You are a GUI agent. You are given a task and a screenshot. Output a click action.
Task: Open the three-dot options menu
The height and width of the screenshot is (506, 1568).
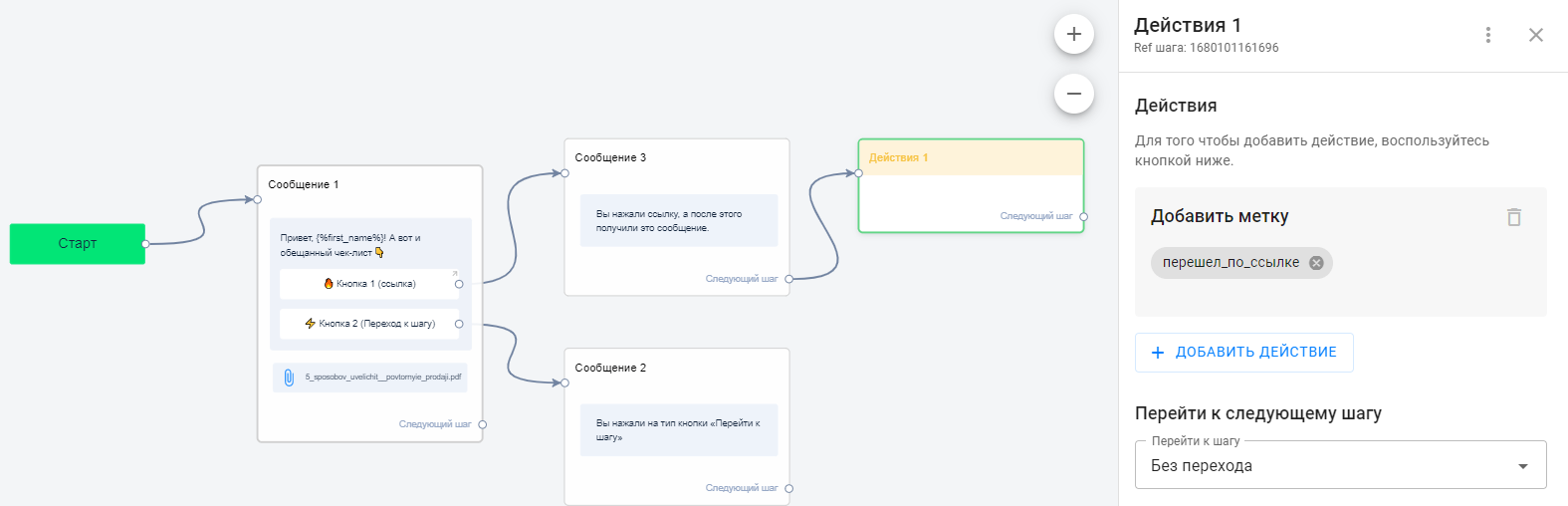(x=1487, y=35)
